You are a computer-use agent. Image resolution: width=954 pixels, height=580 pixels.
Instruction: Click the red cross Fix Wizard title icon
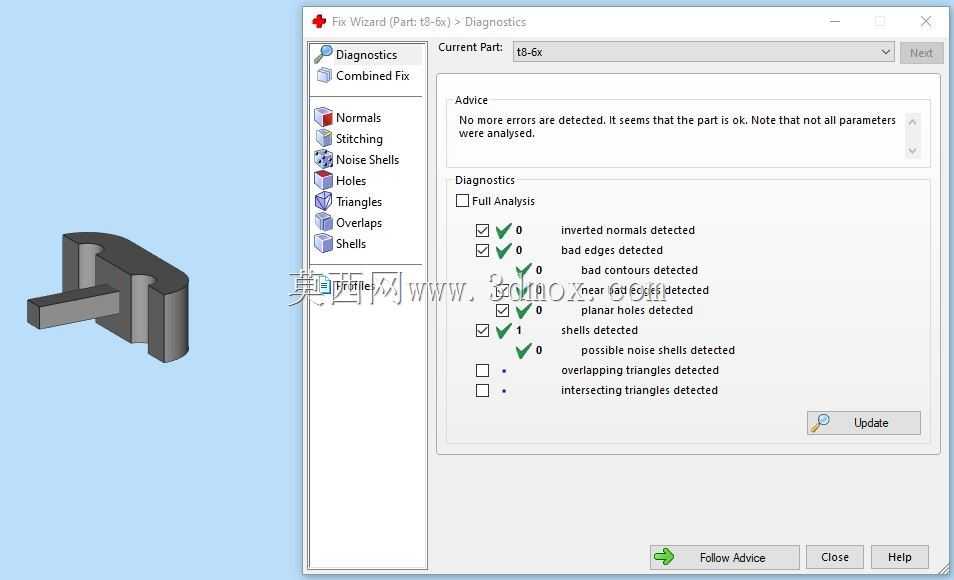click(x=319, y=22)
